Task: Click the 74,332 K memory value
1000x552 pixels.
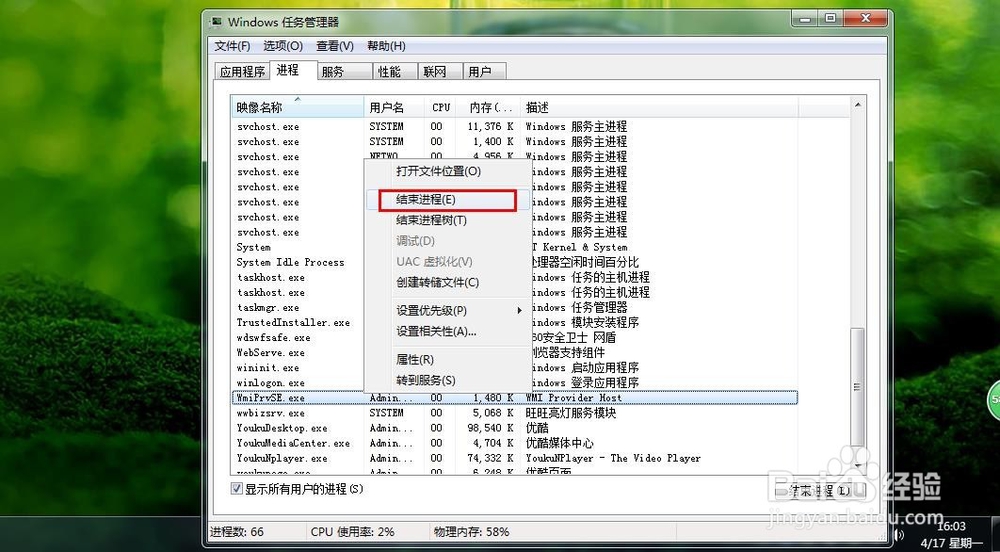Action: [x=490, y=458]
